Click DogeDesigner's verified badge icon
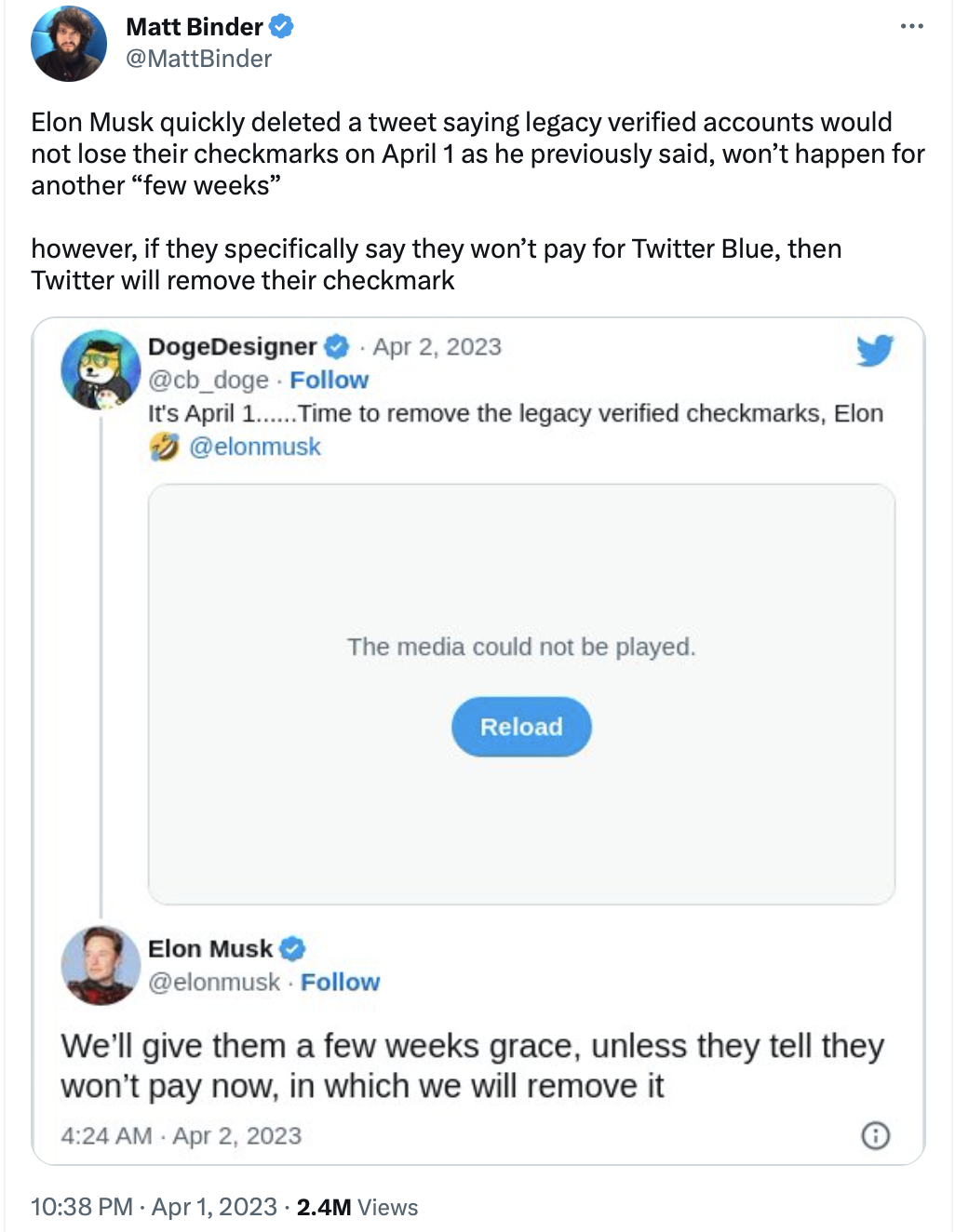The image size is (955, 1232). [x=336, y=347]
